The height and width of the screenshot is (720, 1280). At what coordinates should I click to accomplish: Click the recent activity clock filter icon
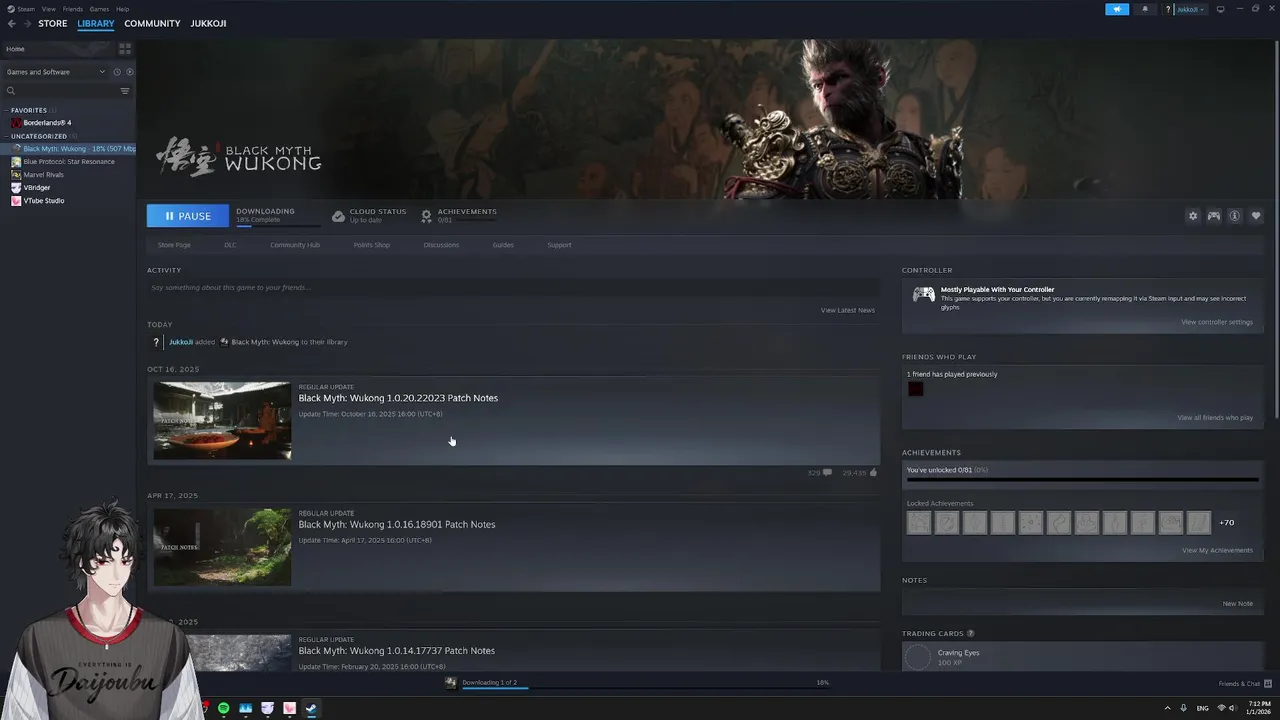[x=117, y=72]
